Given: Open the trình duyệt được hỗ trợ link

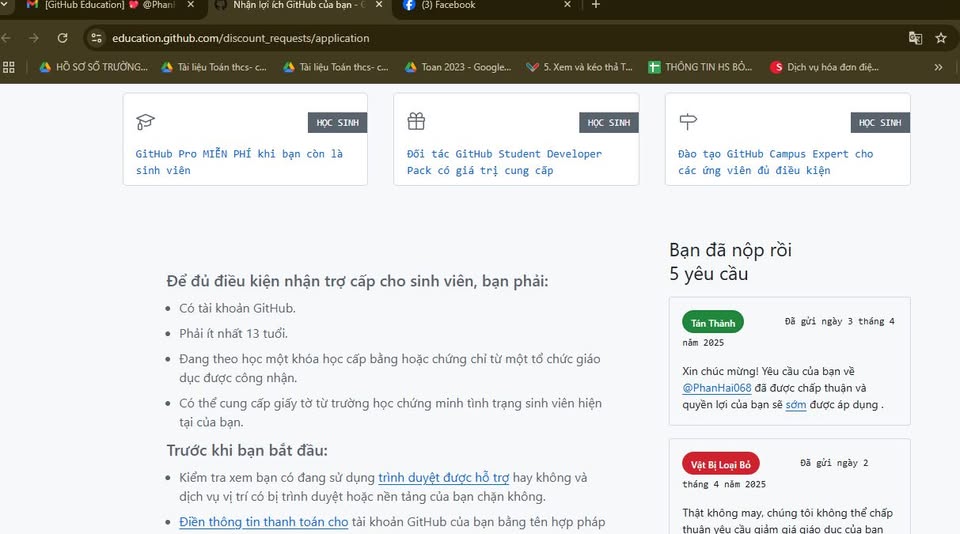Looking at the screenshot, I should coord(443,477).
